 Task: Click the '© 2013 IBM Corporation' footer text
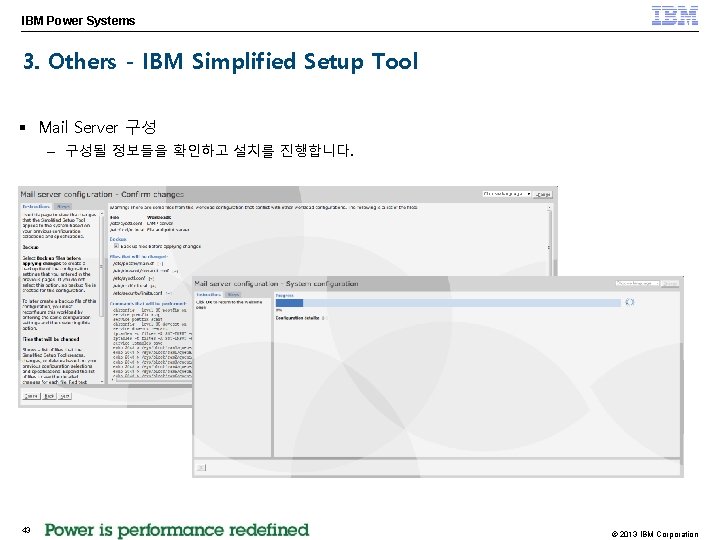tap(655, 534)
